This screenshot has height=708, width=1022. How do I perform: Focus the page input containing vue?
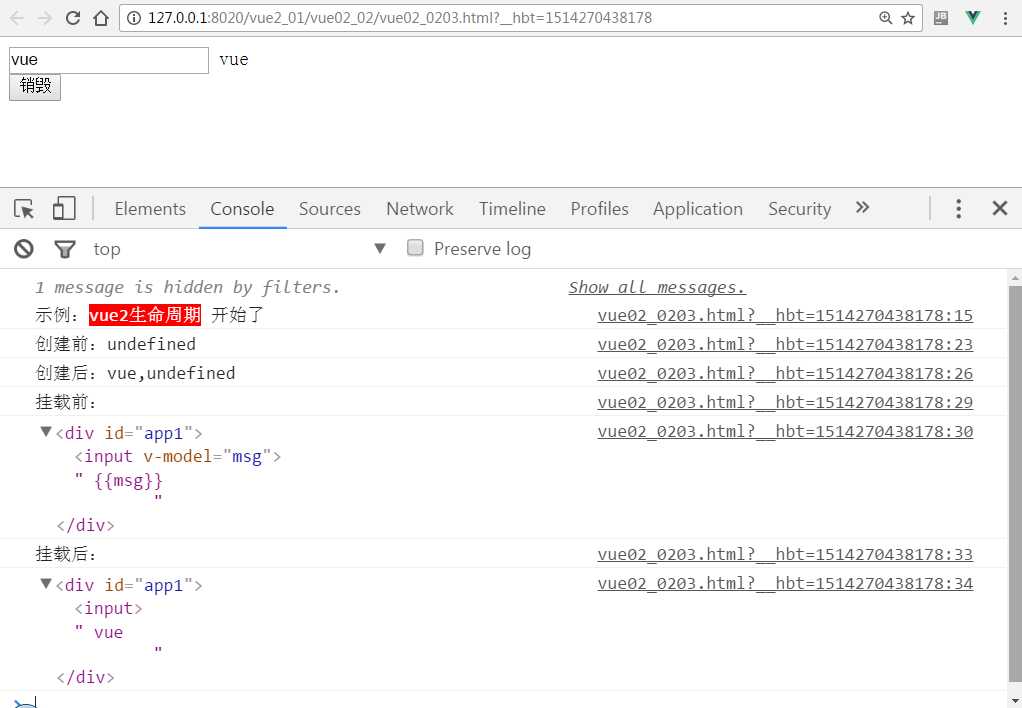pos(109,60)
